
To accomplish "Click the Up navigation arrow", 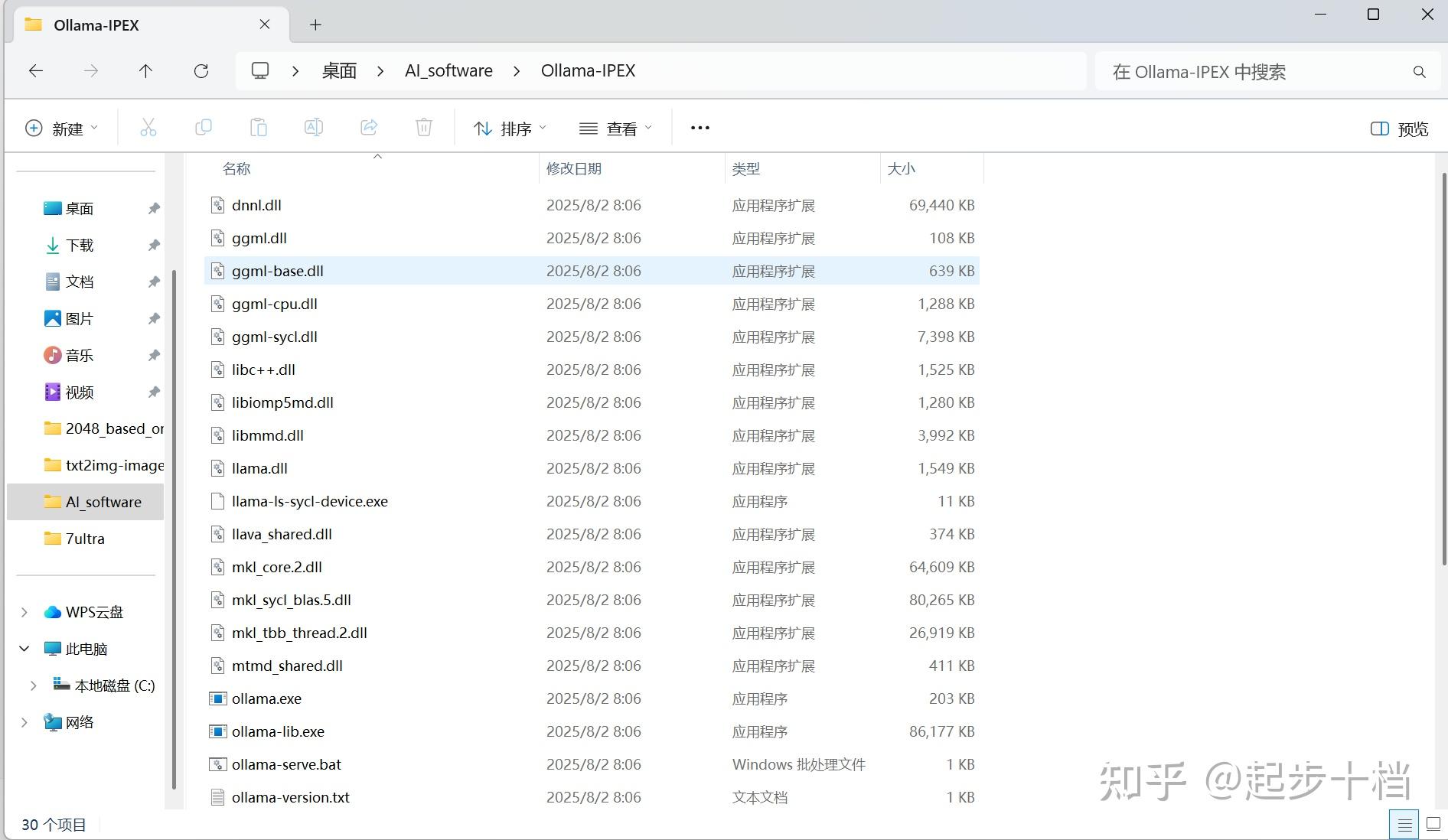I will point(145,70).
